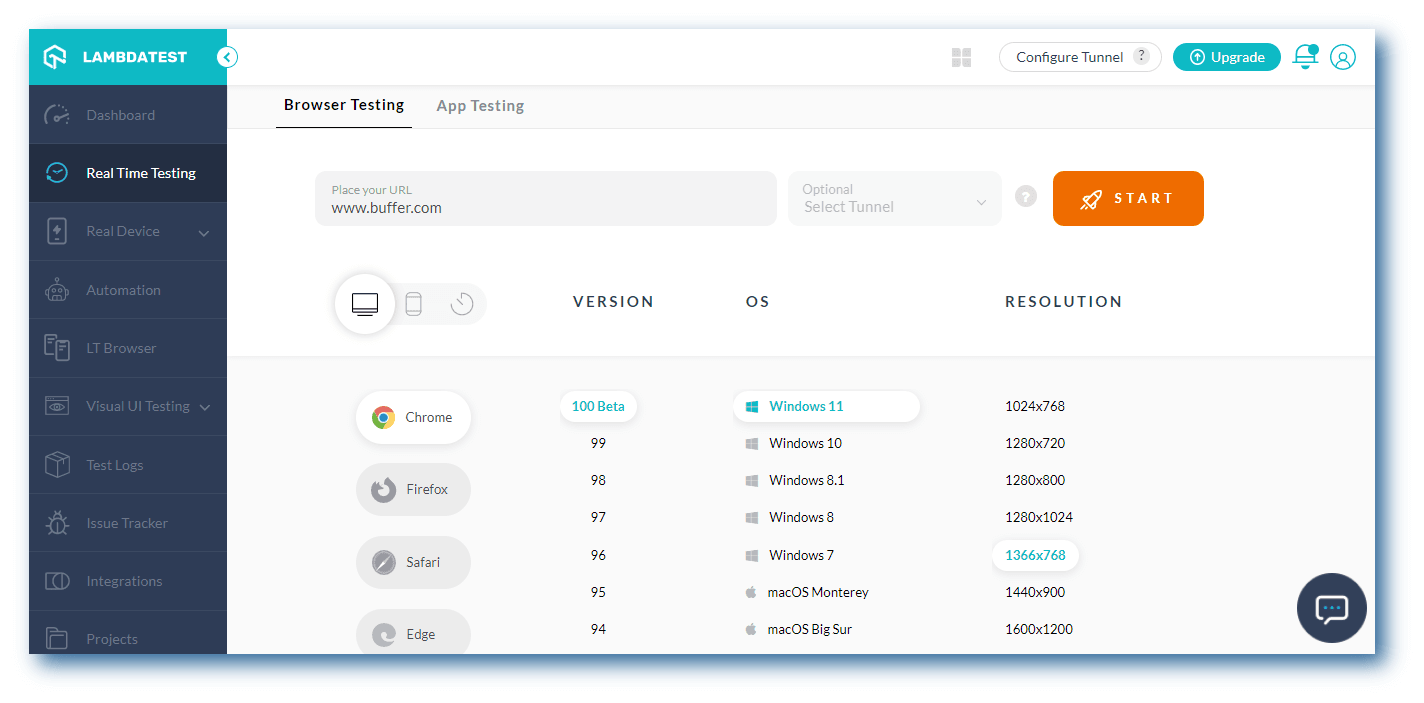Show the recent sessions history view
The width and height of the screenshot is (1424, 703).
coord(461,303)
